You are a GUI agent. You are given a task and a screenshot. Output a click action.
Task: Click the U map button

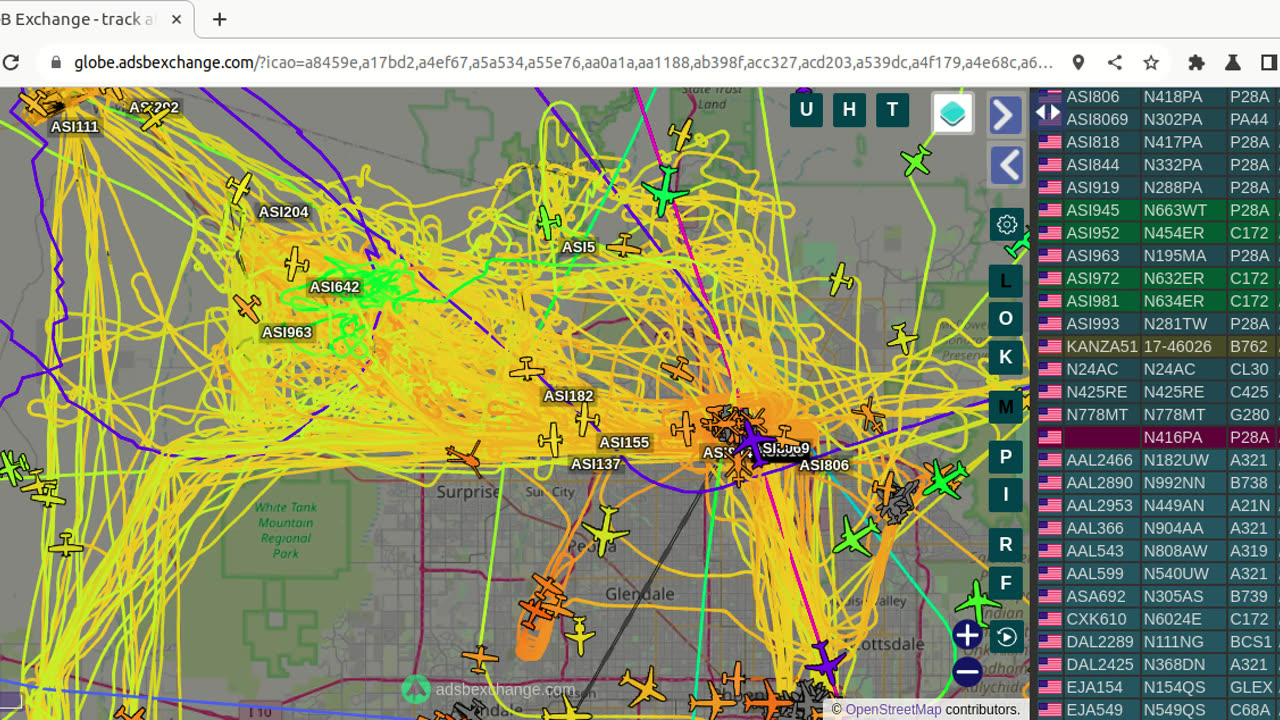[806, 110]
